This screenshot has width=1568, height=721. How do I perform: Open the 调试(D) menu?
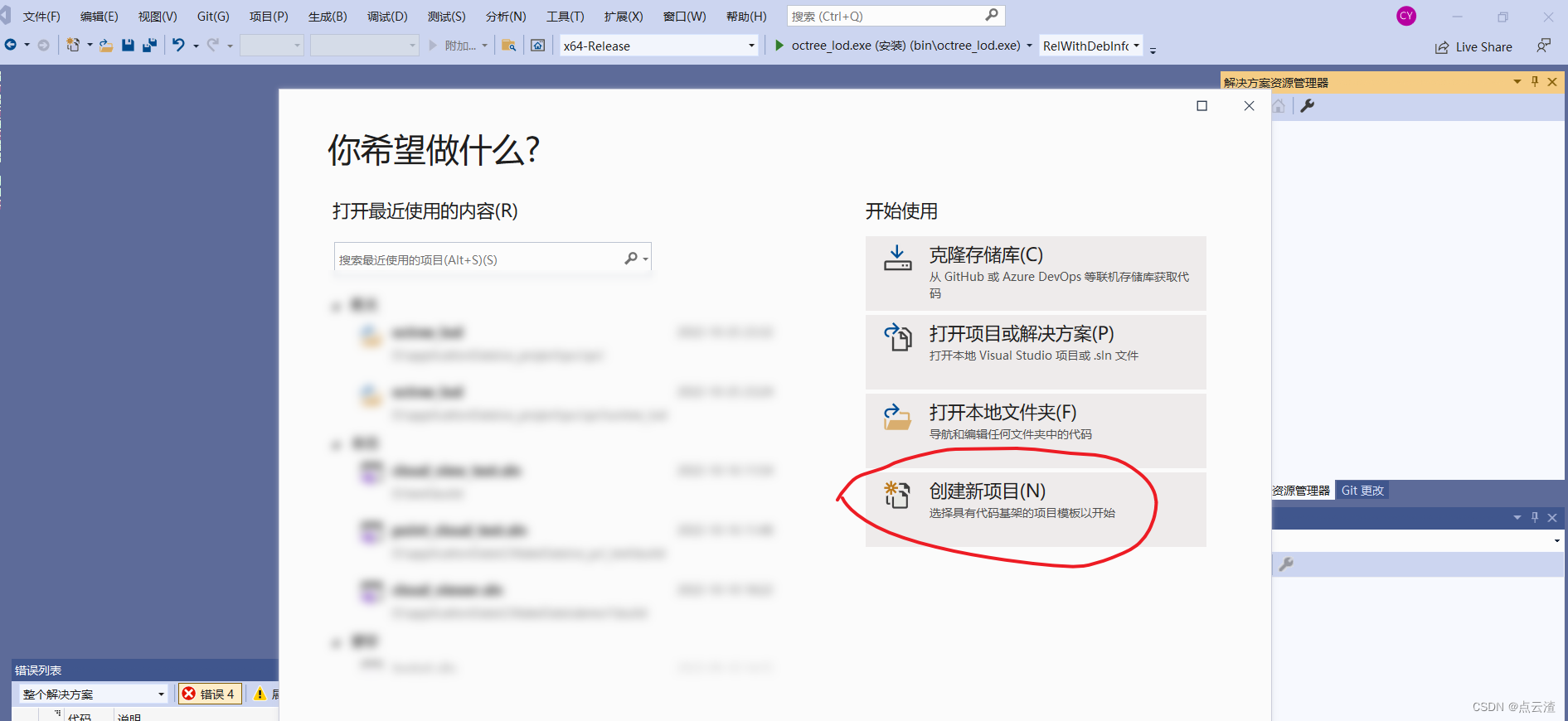click(x=387, y=17)
